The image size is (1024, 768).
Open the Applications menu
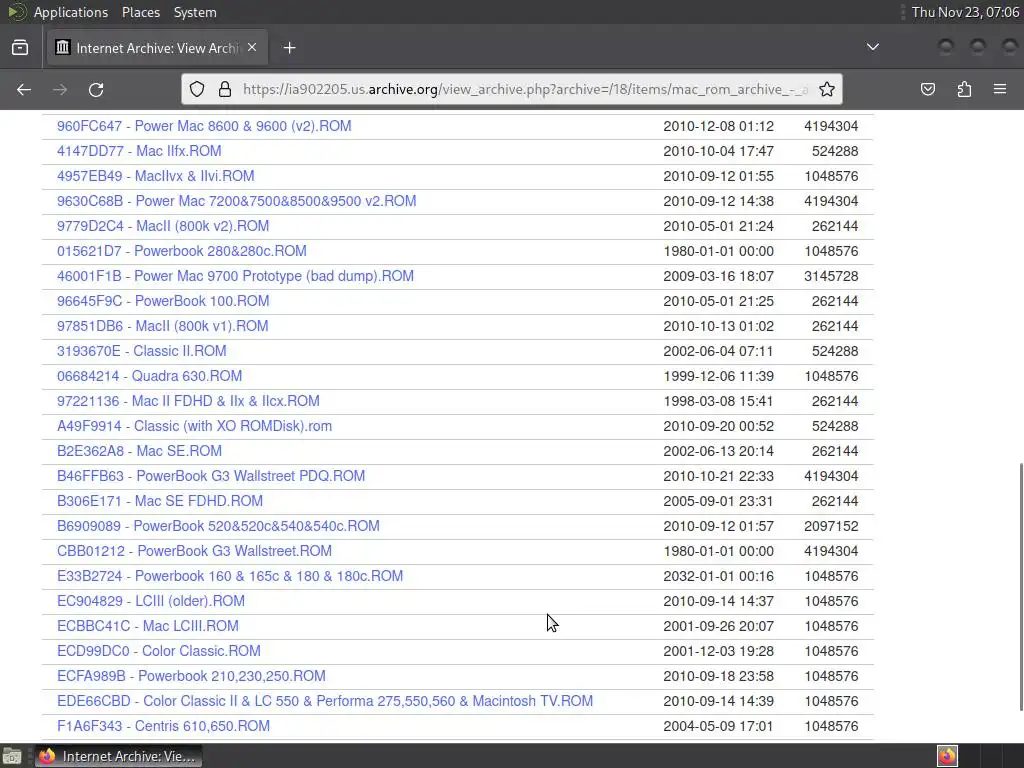[71, 12]
